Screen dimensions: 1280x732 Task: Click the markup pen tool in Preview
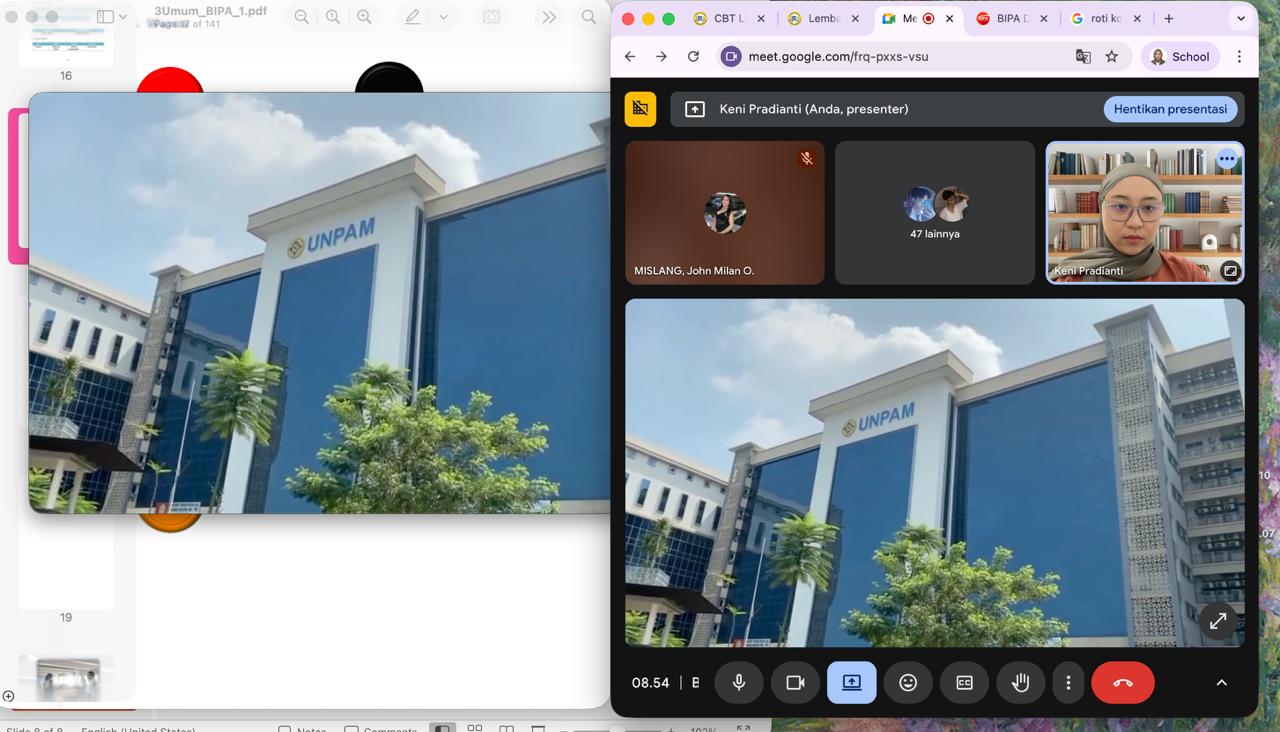tap(412, 17)
